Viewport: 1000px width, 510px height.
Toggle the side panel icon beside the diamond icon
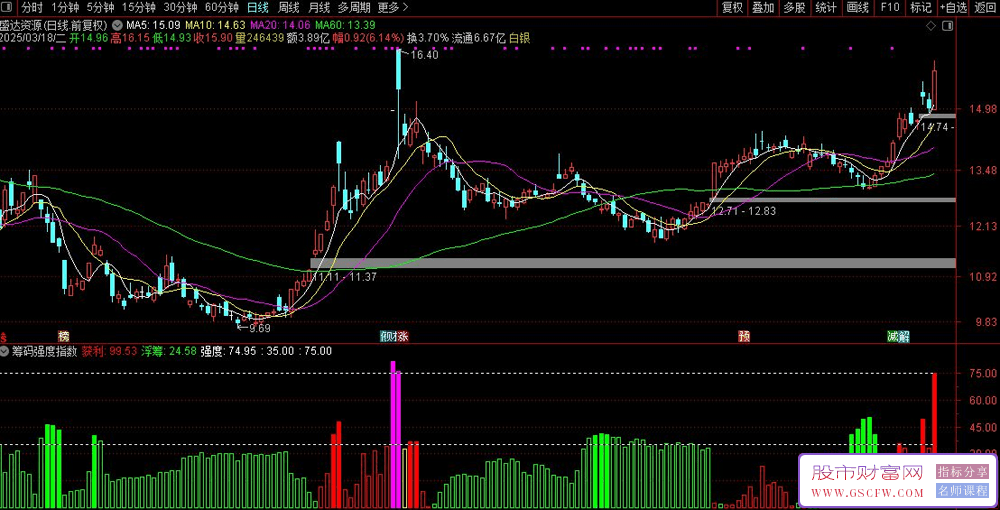(x=946, y=26)
